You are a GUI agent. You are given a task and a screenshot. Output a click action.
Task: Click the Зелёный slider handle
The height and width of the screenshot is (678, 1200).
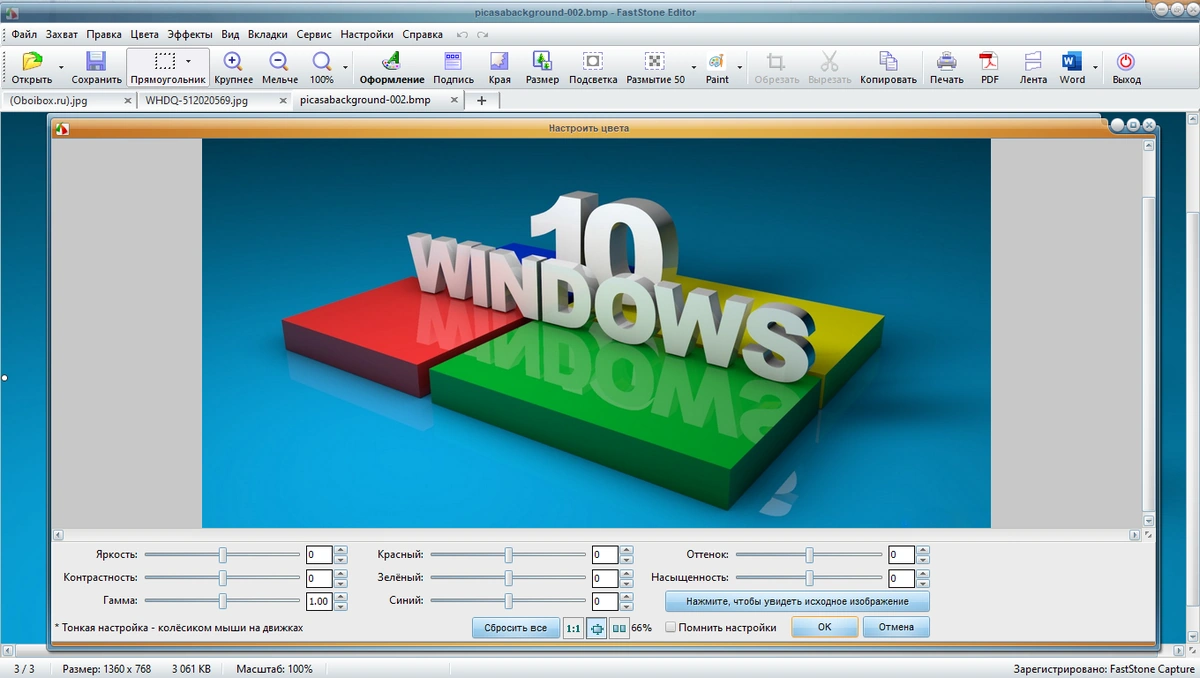click(x=508, y=578)
